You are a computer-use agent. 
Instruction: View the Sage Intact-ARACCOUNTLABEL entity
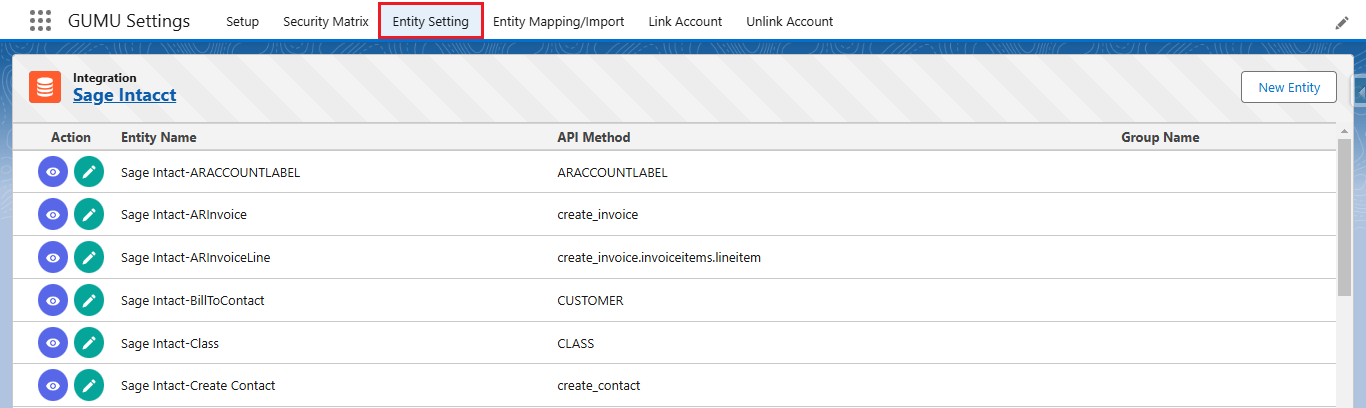click(x=53, y=172)
